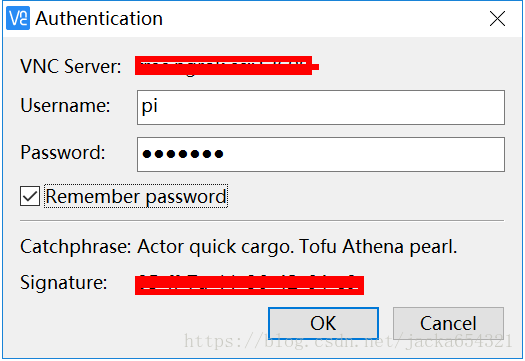Focus the Username input field
The width and height of the screenshot is (525, 361).
321,107
